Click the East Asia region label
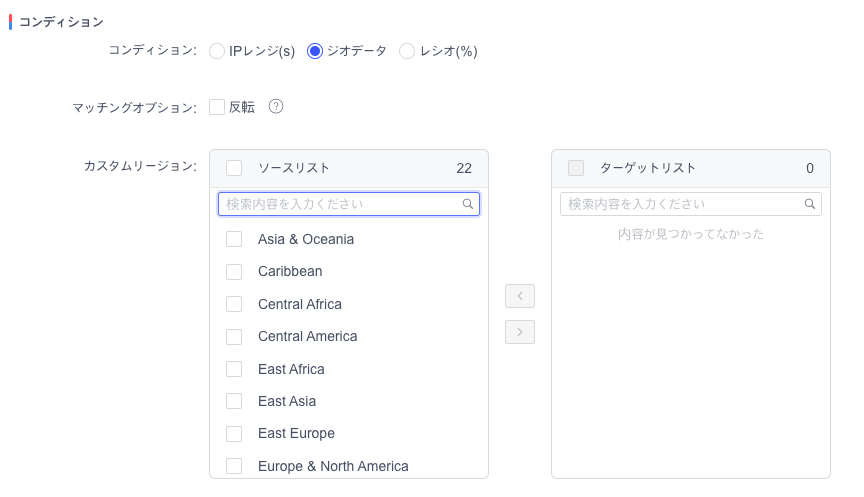The width and height of the screenshot is (864, 497). tap(287, 401)
